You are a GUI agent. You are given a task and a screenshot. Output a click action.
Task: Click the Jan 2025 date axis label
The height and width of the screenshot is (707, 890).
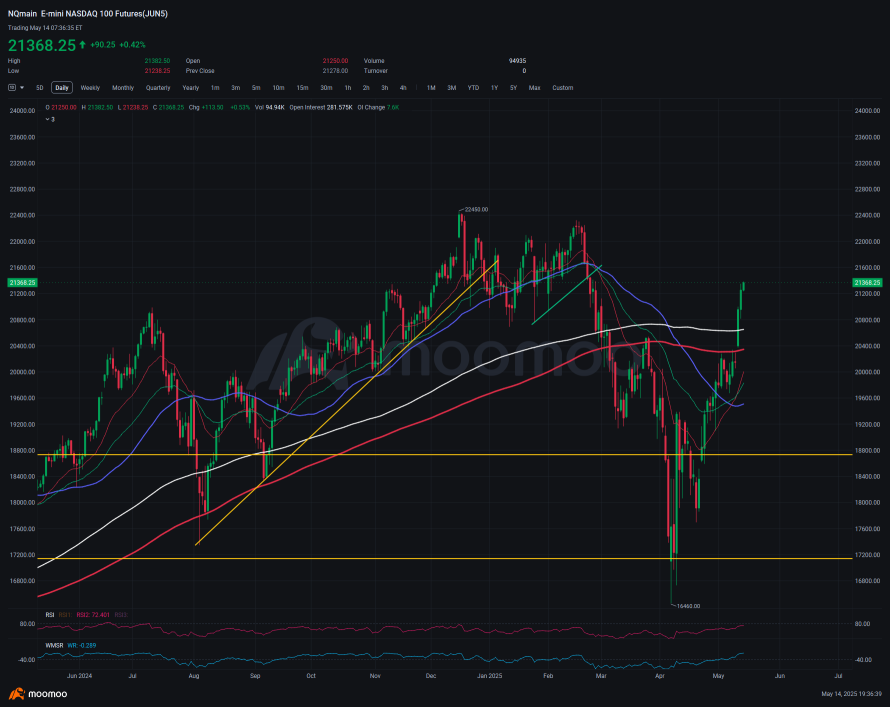[489, 676]
